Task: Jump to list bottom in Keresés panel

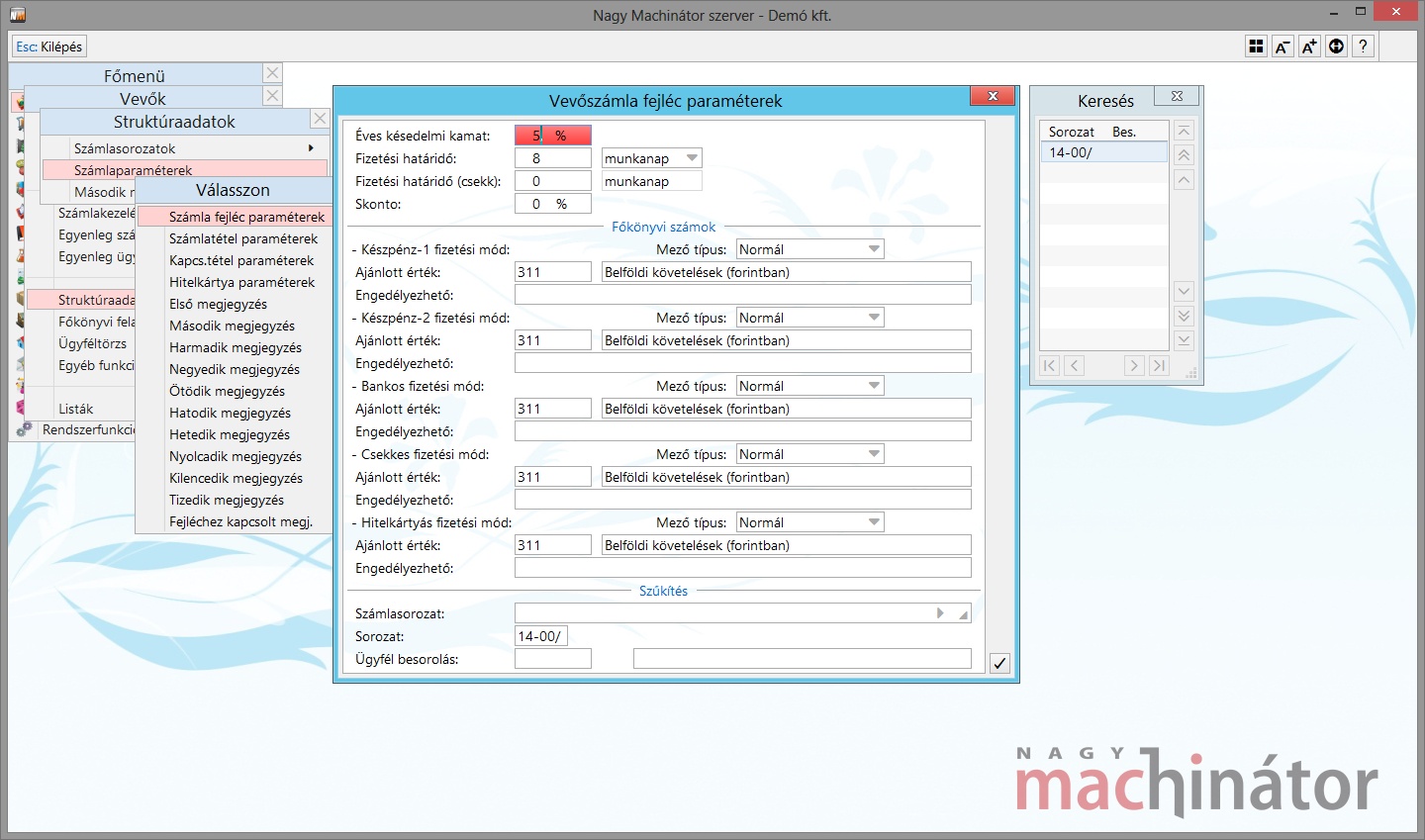Action: [1184, 340]
